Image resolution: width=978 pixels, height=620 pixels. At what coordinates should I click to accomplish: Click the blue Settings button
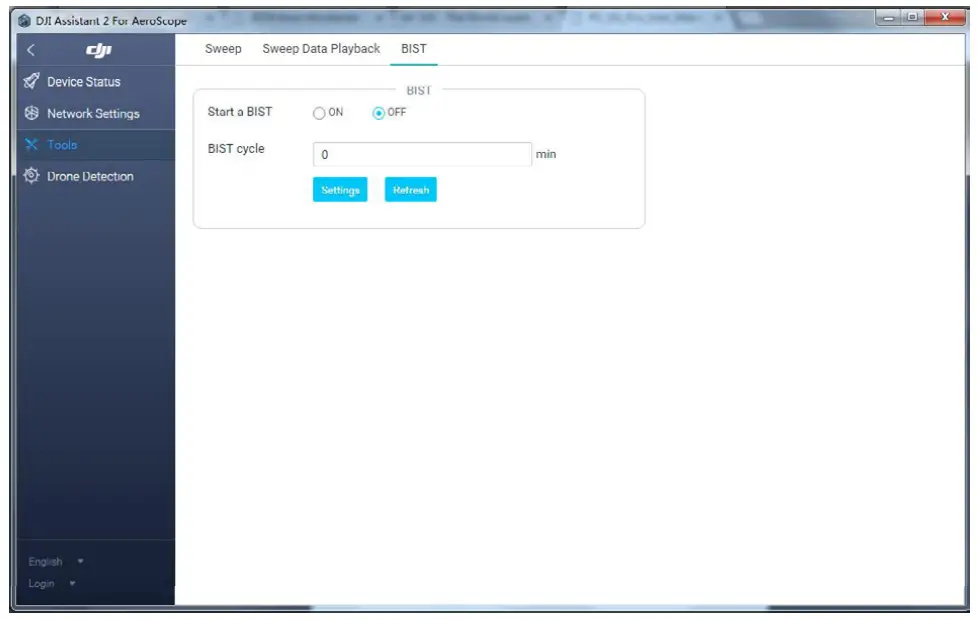click(340, 190)
